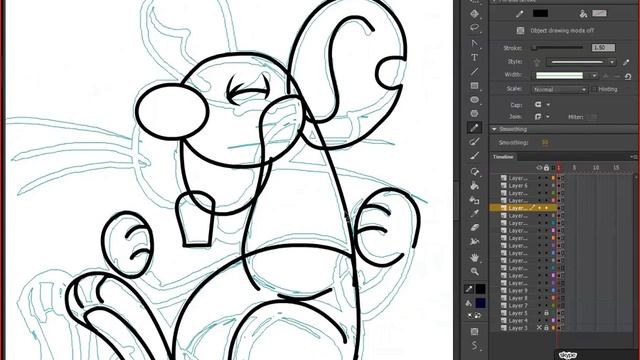Toggle Layer 9 outline color box
Screen dimensions: 640x360
pos(553,291)
